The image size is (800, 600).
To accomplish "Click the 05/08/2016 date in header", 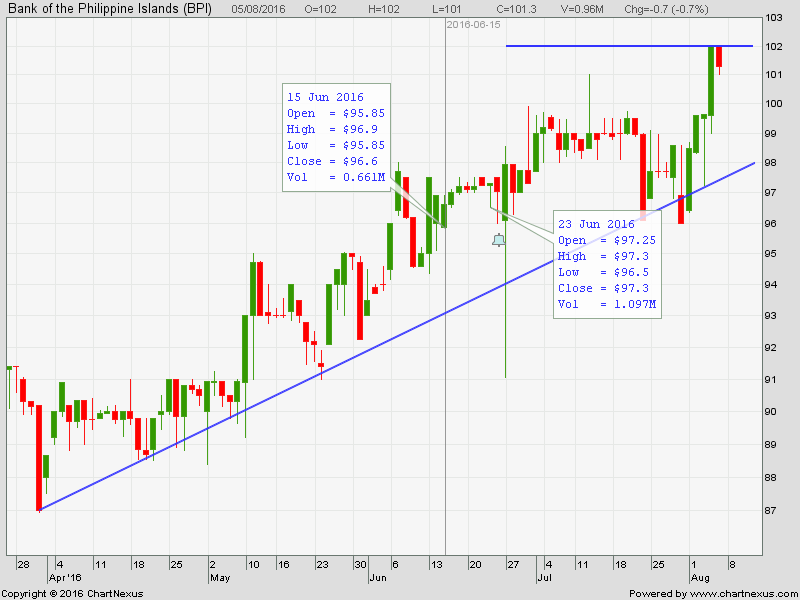I will [x=258, y=9].
